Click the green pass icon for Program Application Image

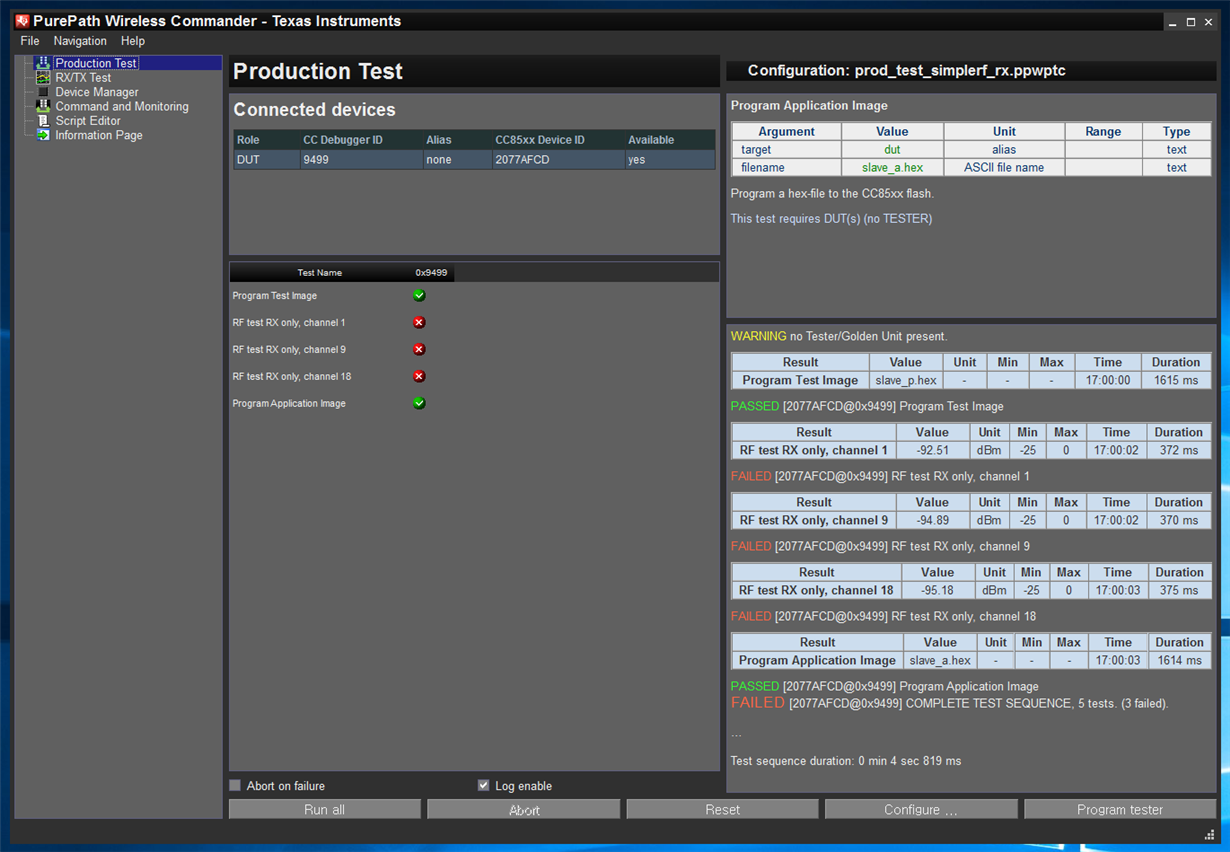pyautogui.click(x=419, y=403)
